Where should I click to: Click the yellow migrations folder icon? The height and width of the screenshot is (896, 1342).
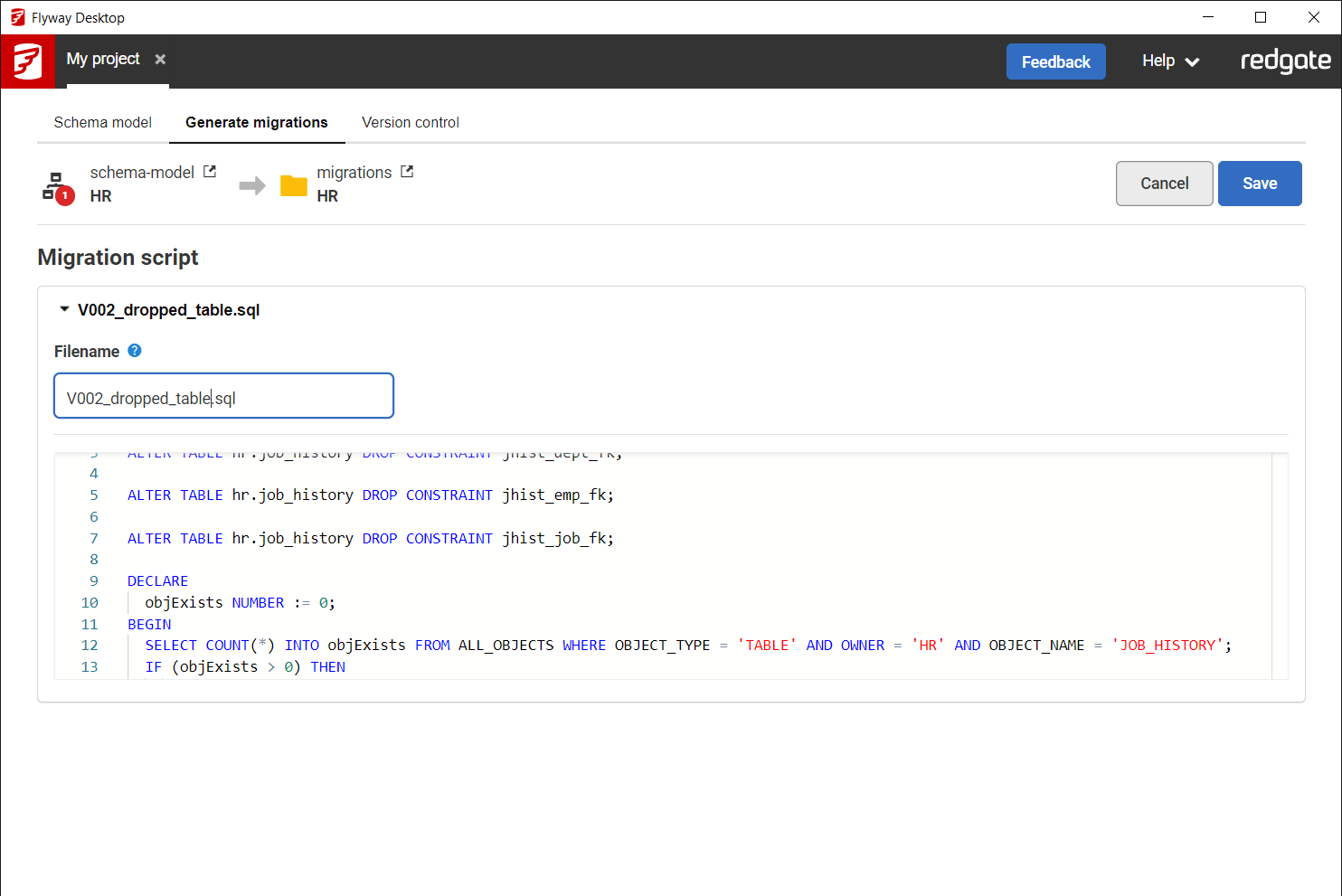tap(294, 185)
